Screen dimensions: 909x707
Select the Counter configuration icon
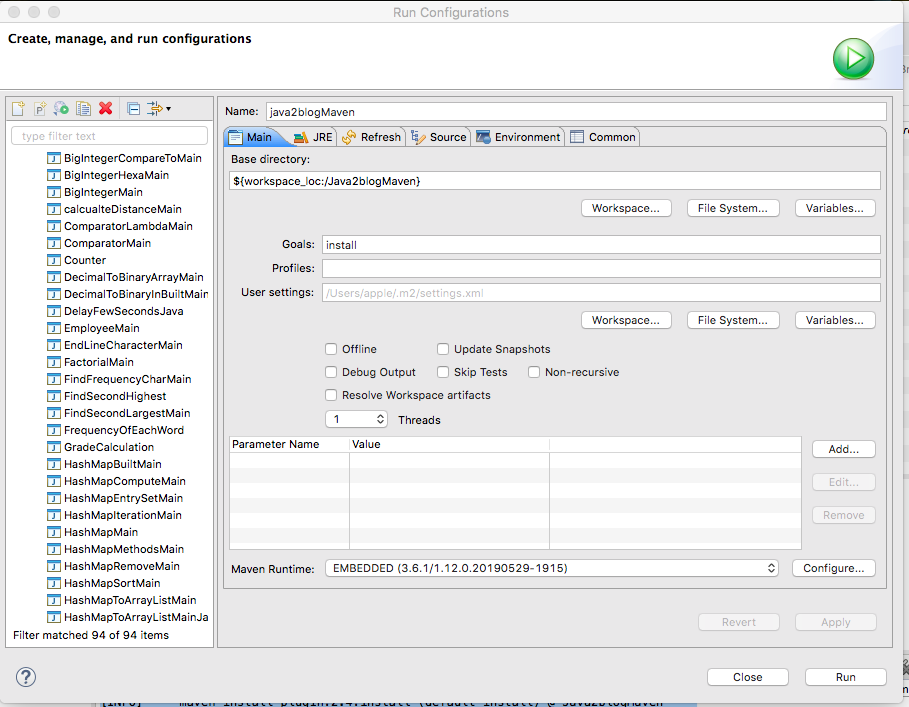[x=54, y=260]
